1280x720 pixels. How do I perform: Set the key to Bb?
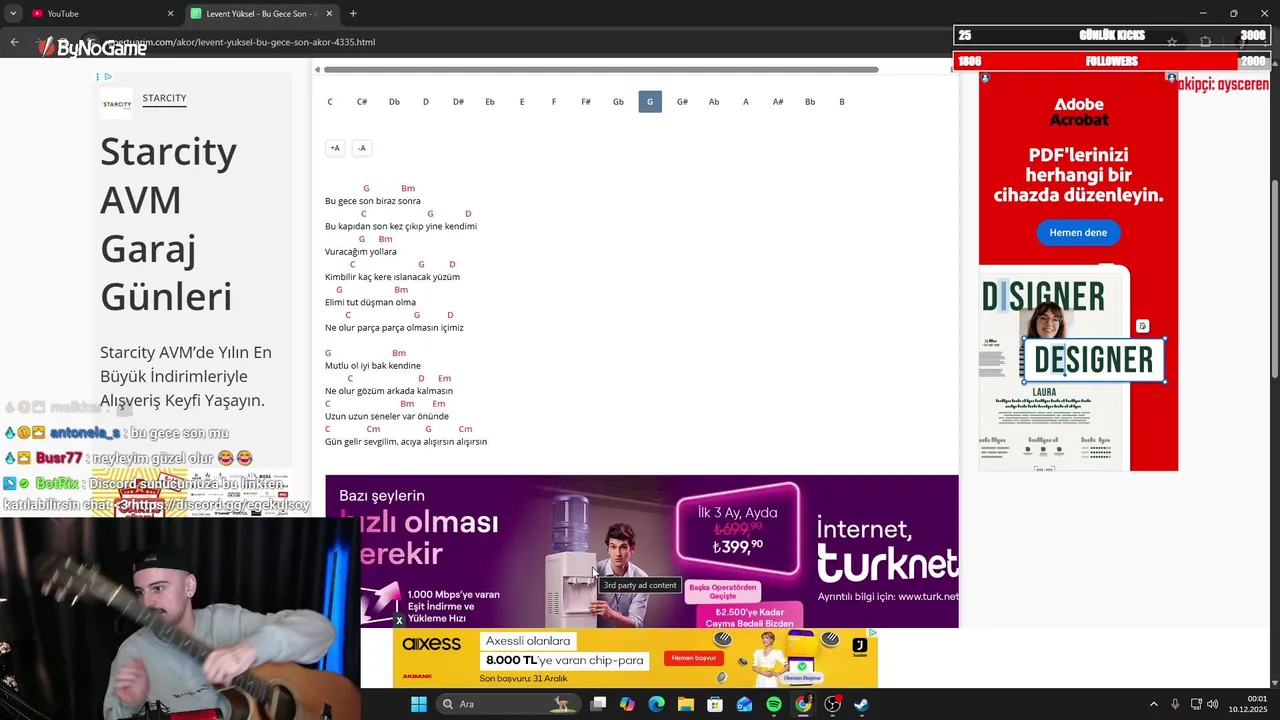pos(810,101)
